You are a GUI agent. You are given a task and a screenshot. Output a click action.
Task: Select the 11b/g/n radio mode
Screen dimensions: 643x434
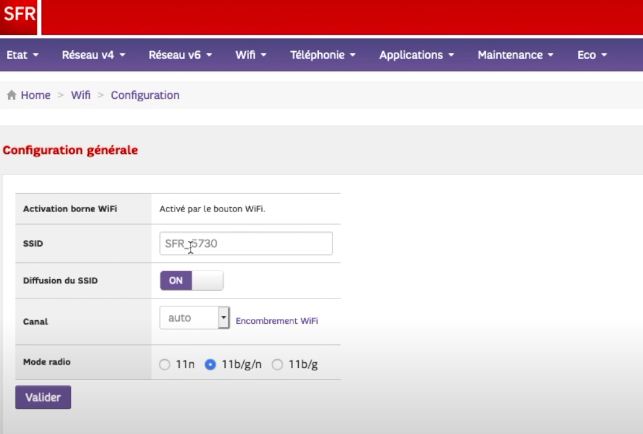tap(210, 364)
